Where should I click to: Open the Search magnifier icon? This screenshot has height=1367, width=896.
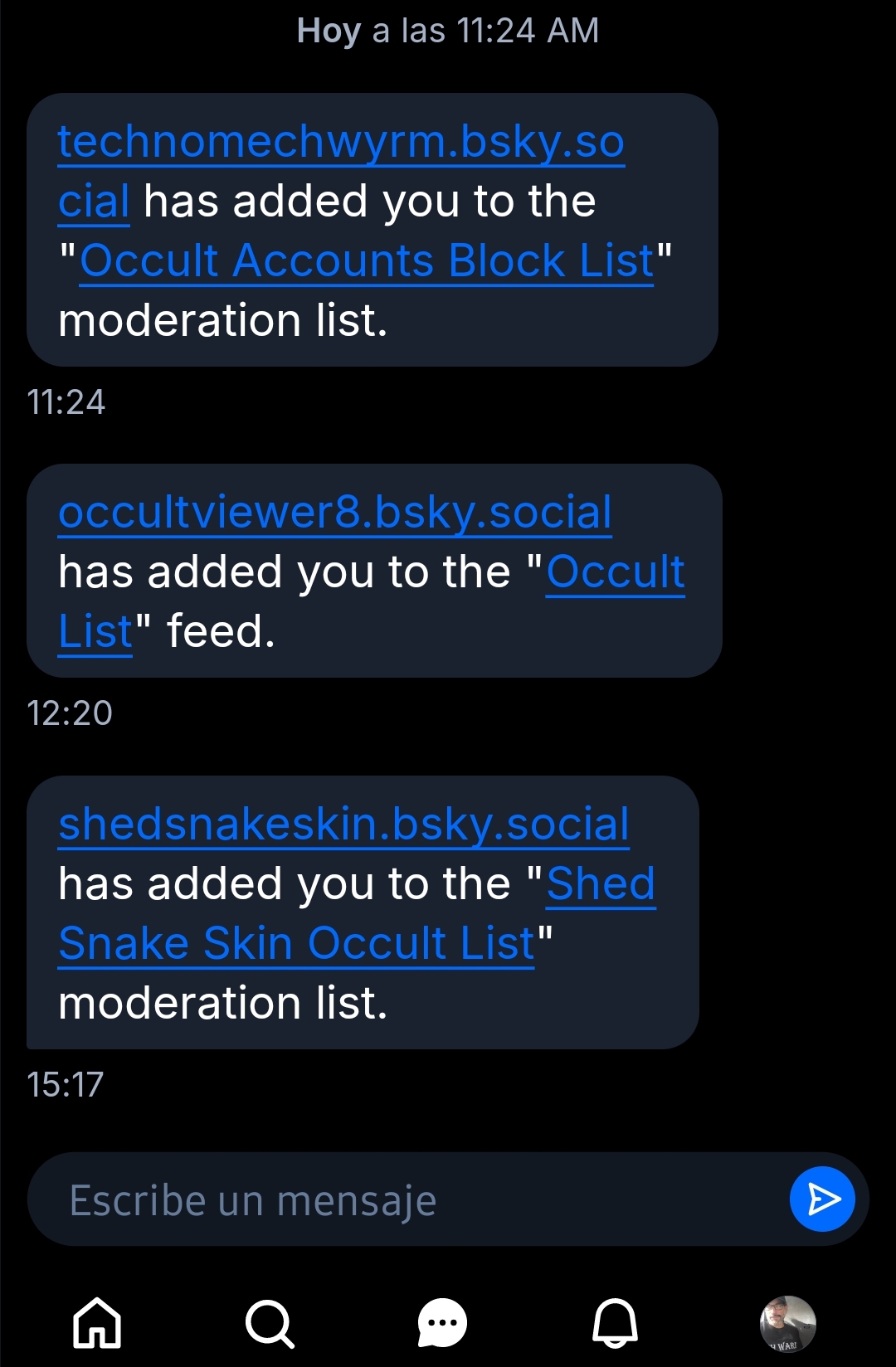click(x=270, y=1323)
